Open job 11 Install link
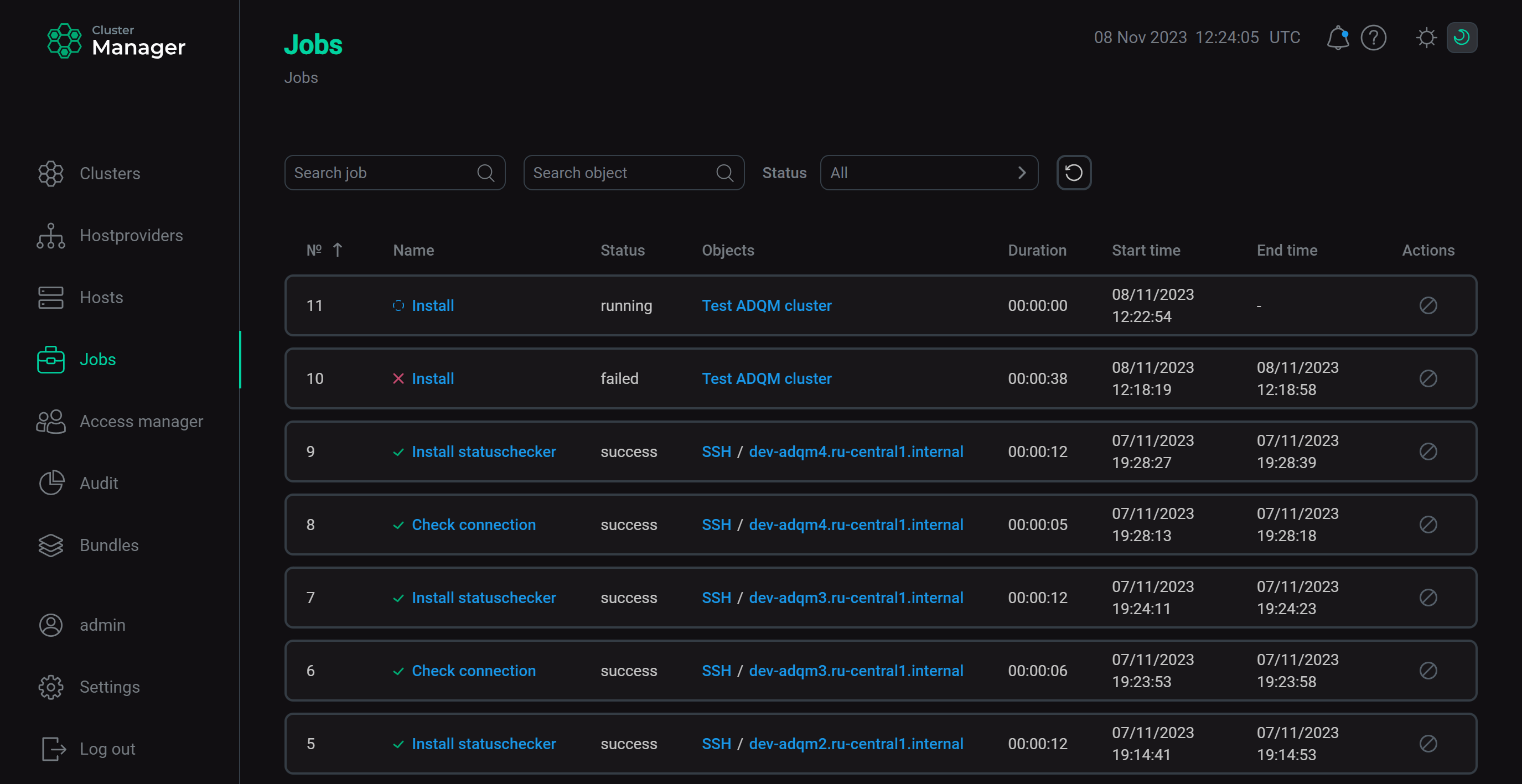 432,305
